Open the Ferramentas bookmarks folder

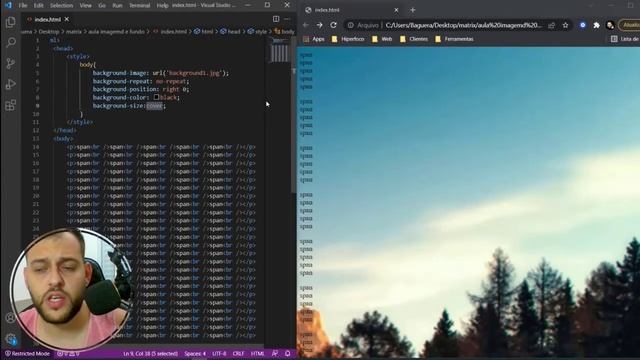(x=454, y=39)
